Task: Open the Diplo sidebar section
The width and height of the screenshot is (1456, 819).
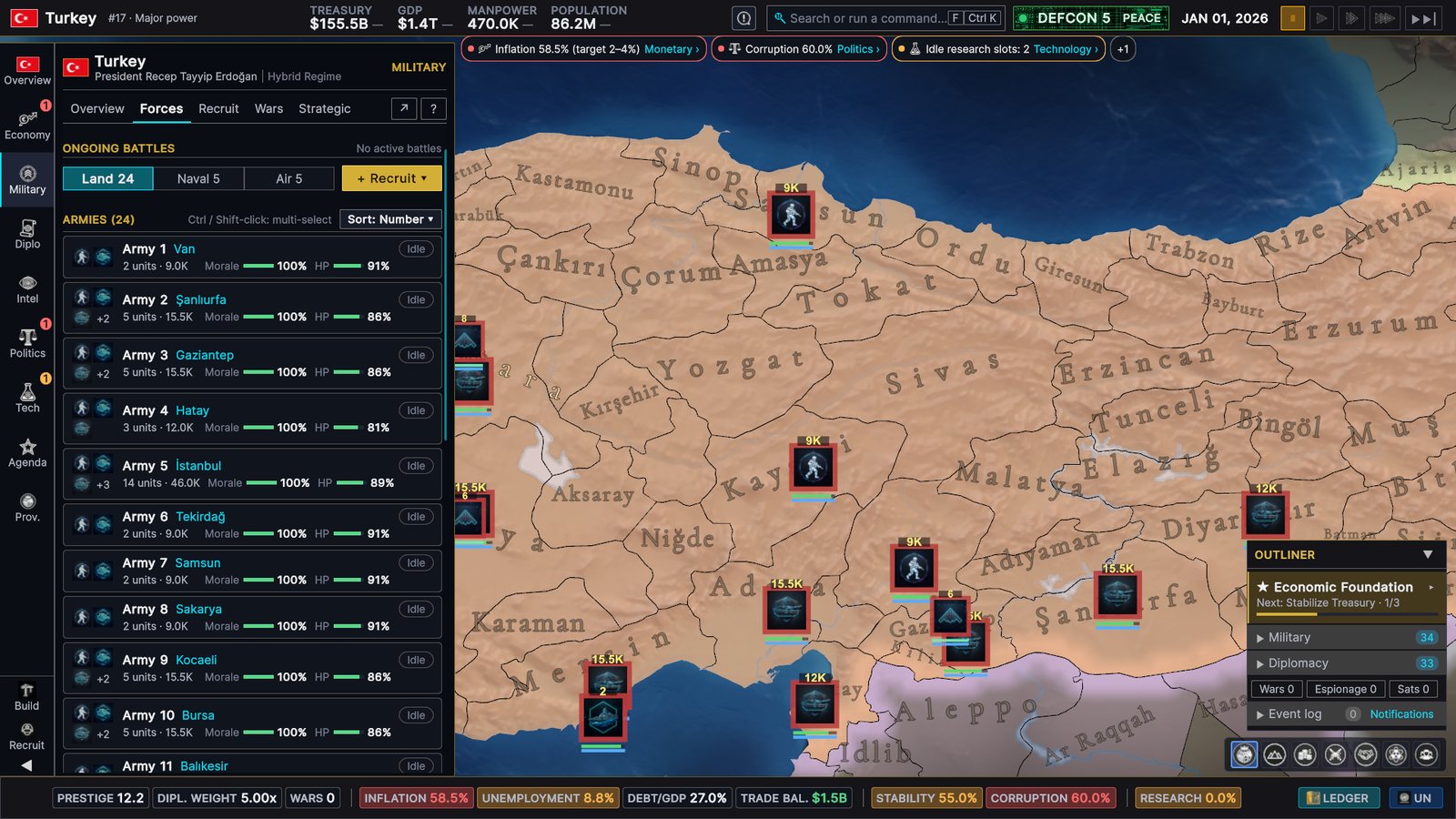Action: tap(27, 235)
